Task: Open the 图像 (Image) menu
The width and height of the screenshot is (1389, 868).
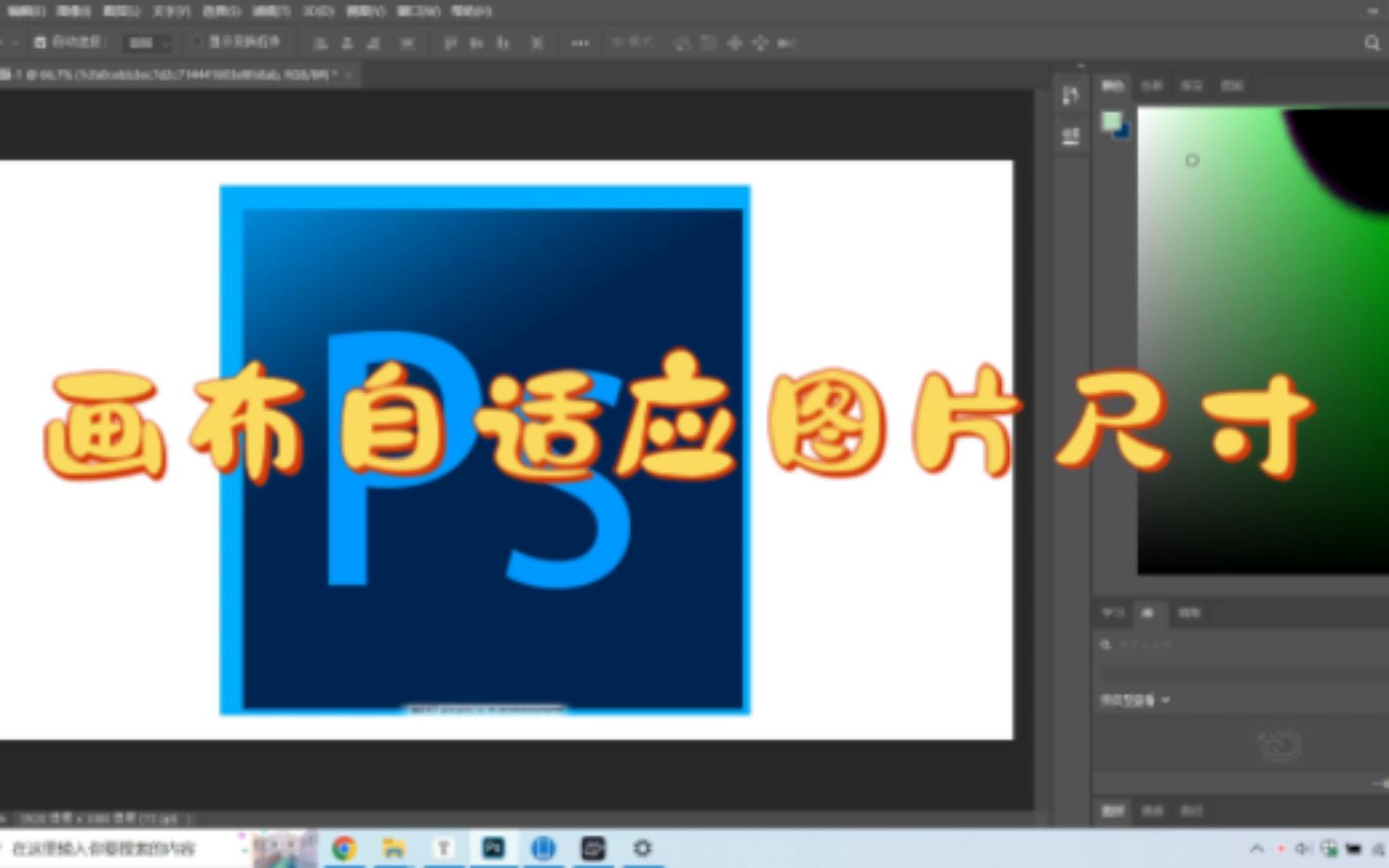Action: click(x=73, y=11)
